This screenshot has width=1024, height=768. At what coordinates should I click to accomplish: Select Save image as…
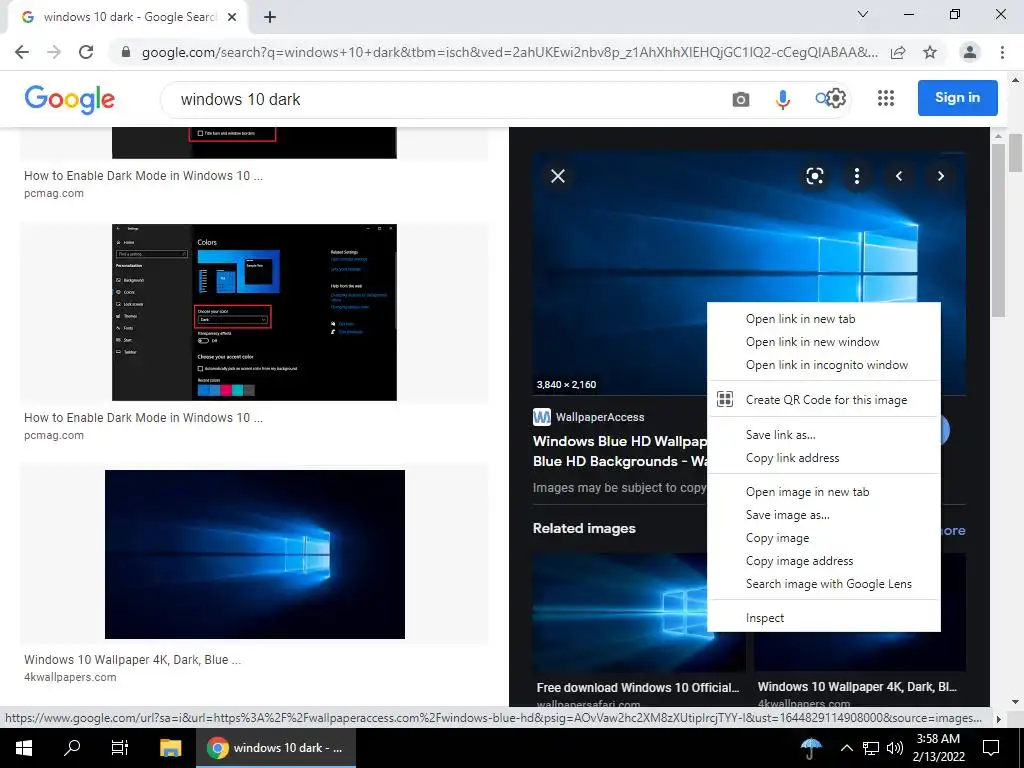pos(824,515)
